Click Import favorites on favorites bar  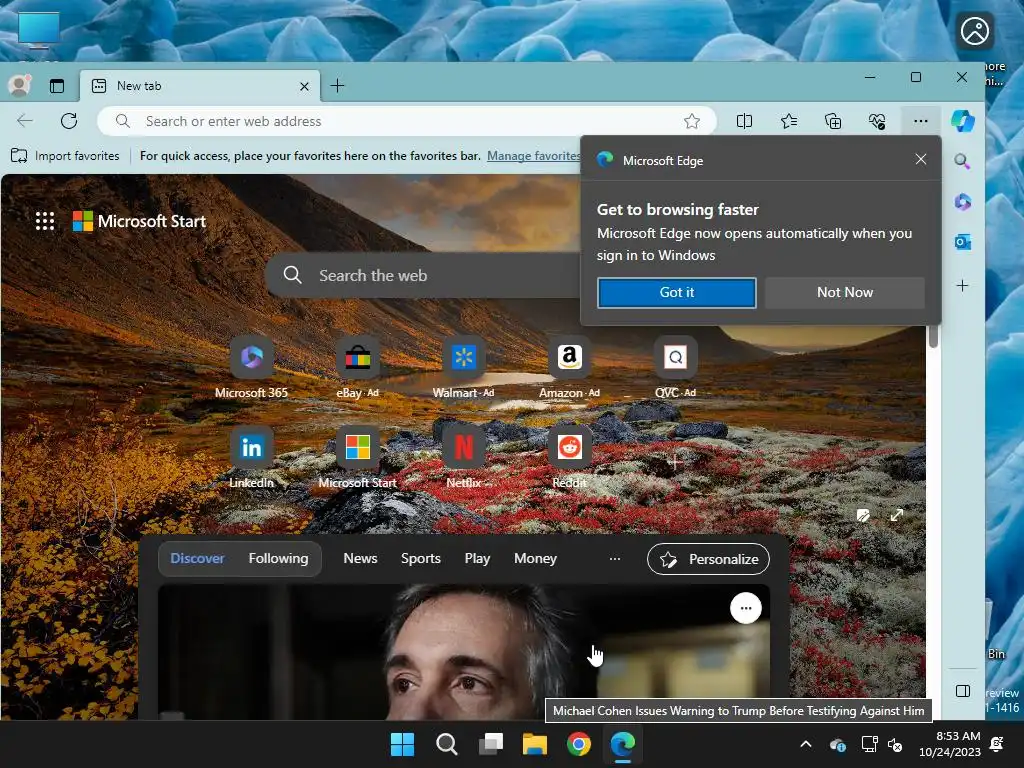65,155
